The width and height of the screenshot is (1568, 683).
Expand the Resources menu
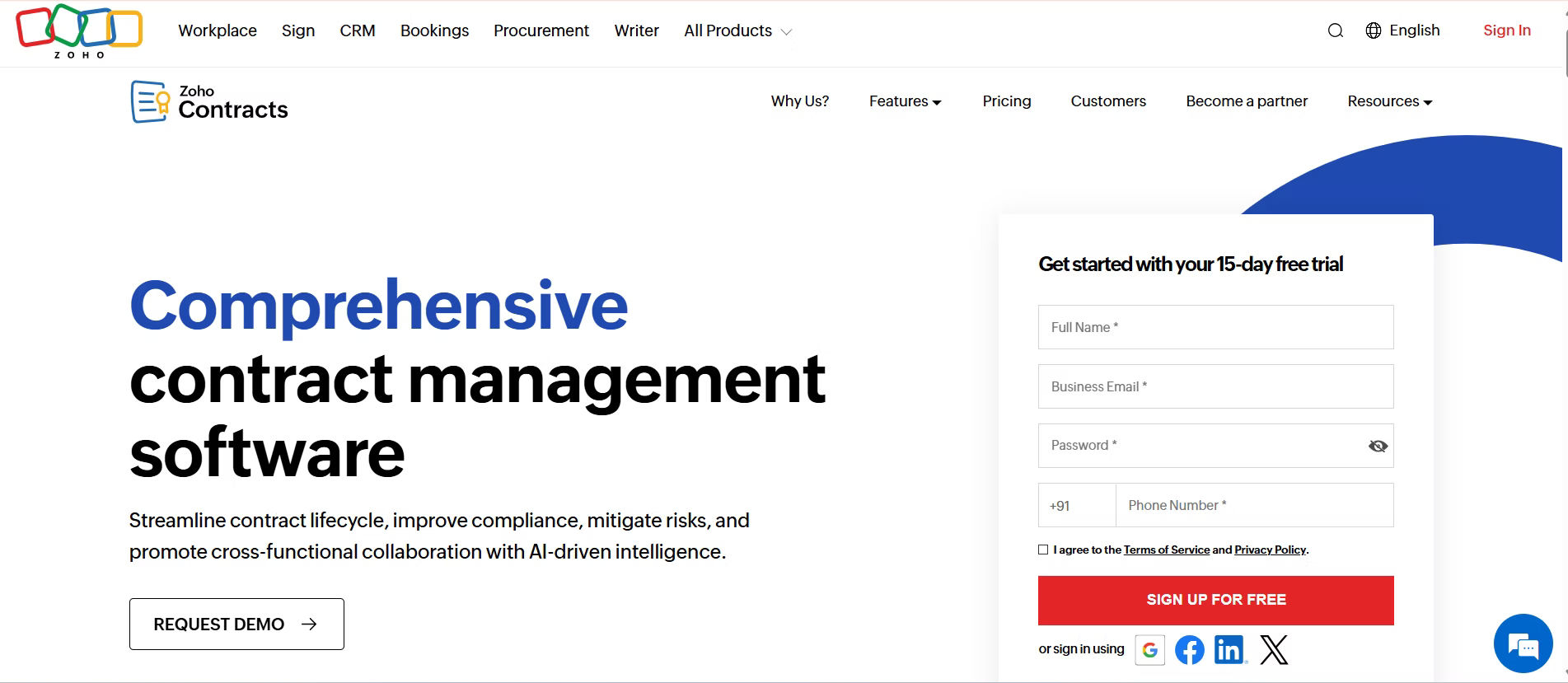pos(1390,101)
